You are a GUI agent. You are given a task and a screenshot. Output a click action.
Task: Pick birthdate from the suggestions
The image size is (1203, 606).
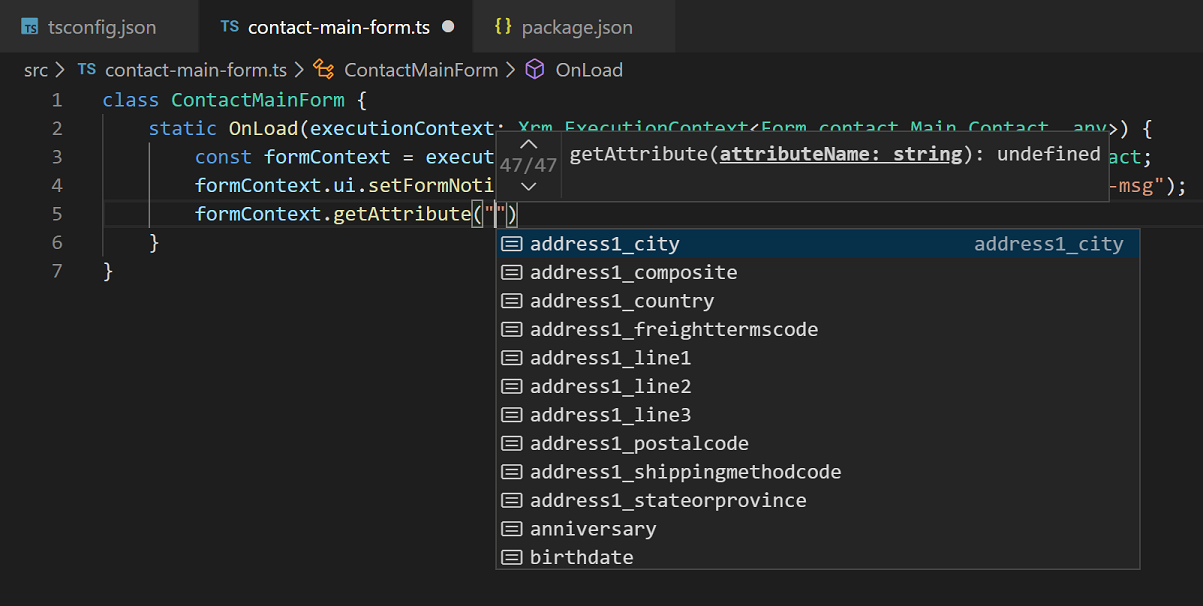(x=818, y=557)
